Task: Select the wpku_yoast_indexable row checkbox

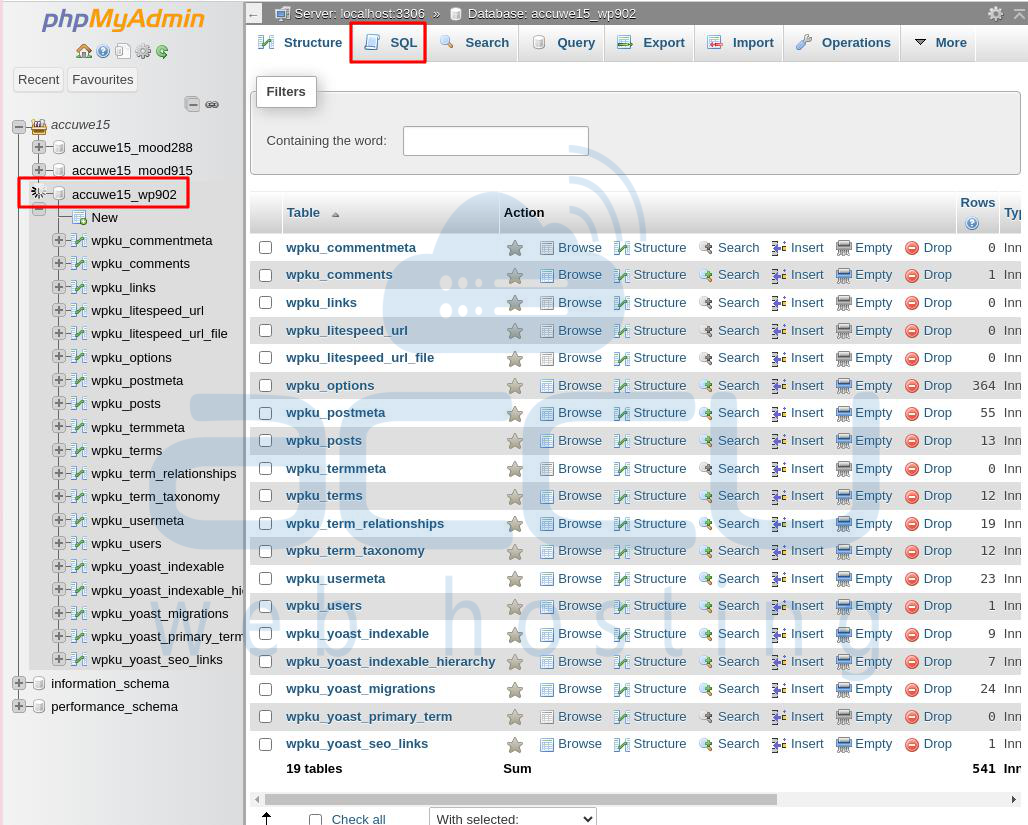Action: (x=266, y=634)
